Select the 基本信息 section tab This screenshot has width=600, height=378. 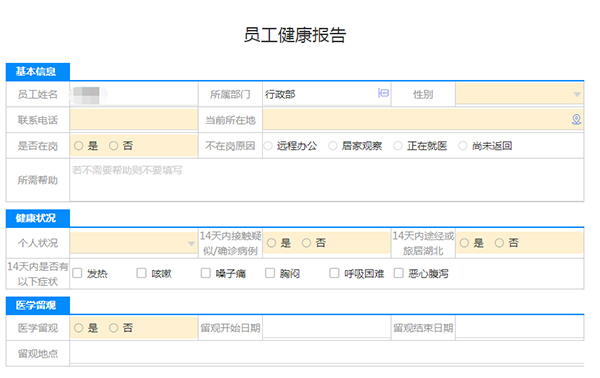(x=38, y=72)
